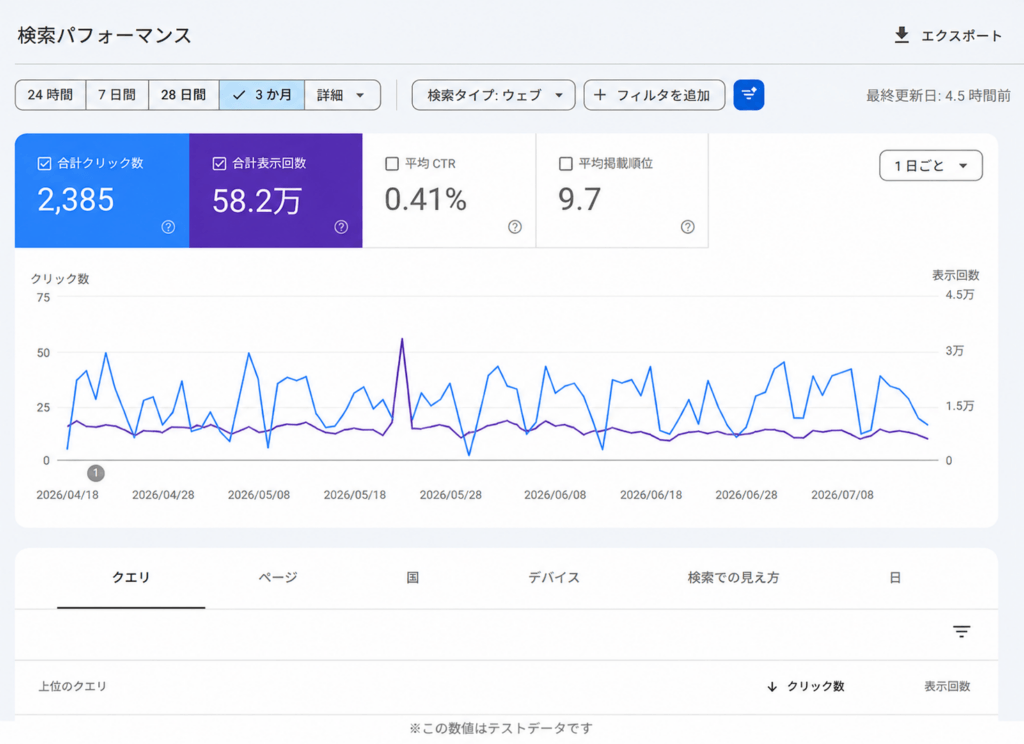The width and height of the screenshot is (1024, 744).
Task: Click the 2026/04/18 axis date label
Action: pyautogui.click(x=67, y=495)
